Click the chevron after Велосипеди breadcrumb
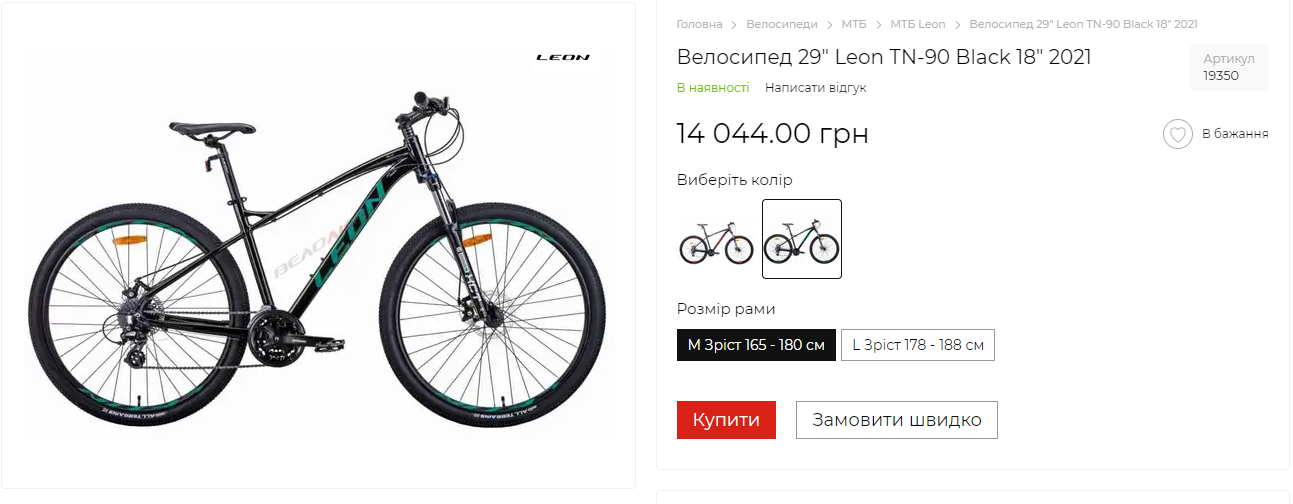This screenshot has width=1293, height=504. click(x=830, y=24)
